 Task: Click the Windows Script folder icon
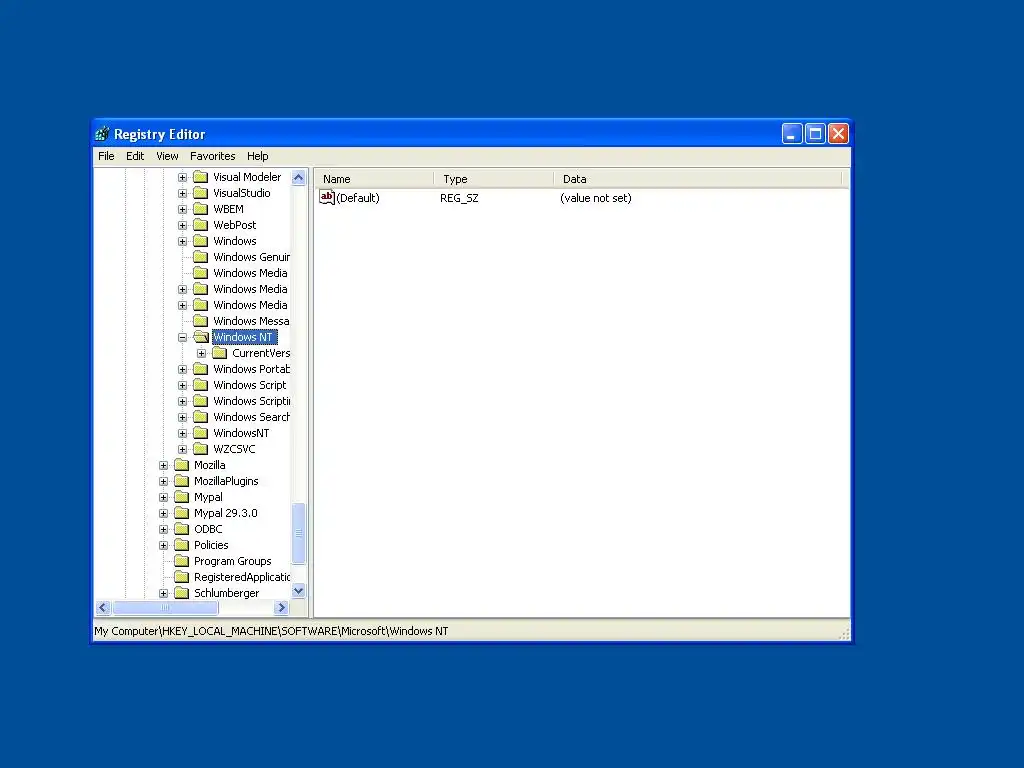(200, 385)
